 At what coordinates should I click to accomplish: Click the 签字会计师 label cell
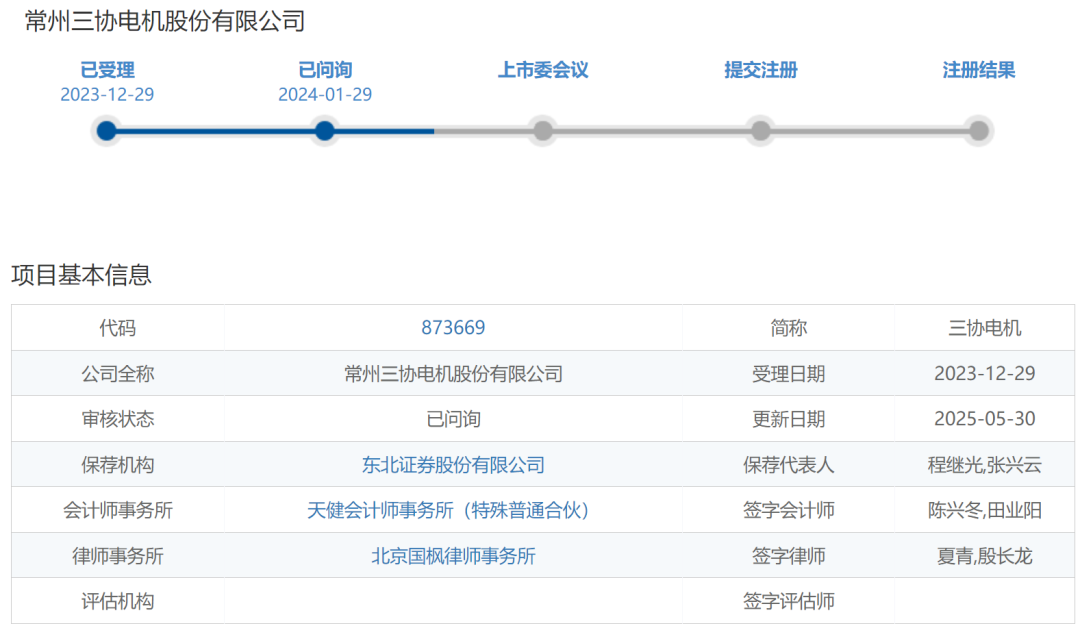[789, 510]
